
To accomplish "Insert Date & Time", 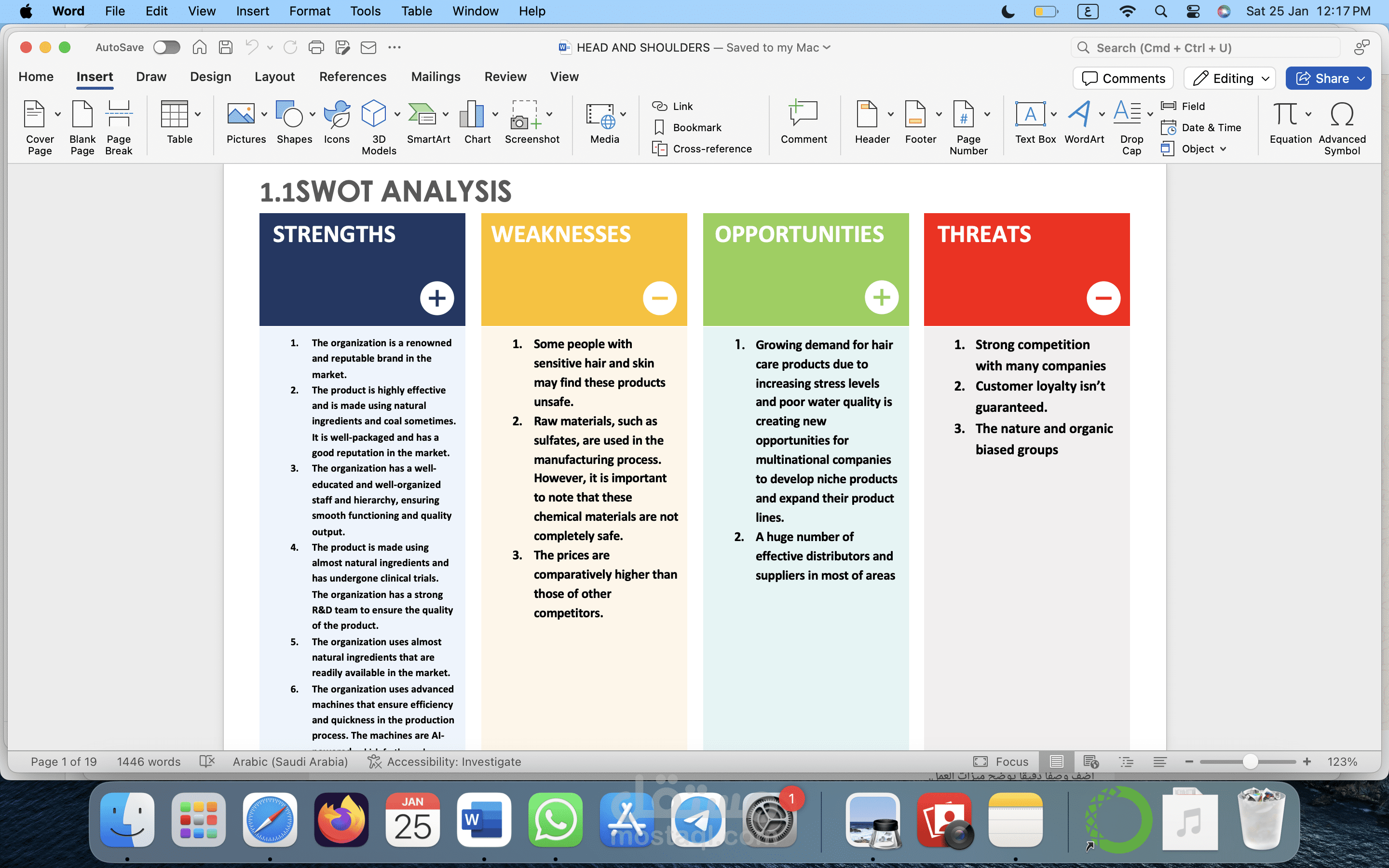I will tap(1201, 127).
